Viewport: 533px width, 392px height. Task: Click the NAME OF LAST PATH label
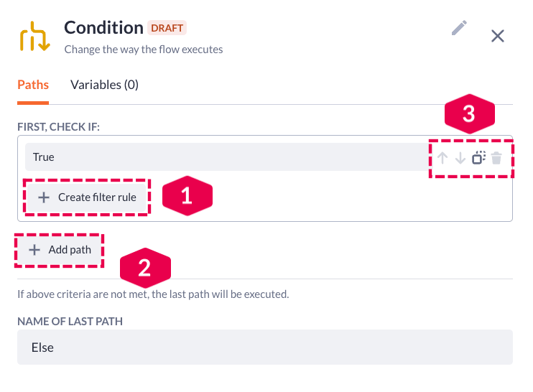pos(70,321)
